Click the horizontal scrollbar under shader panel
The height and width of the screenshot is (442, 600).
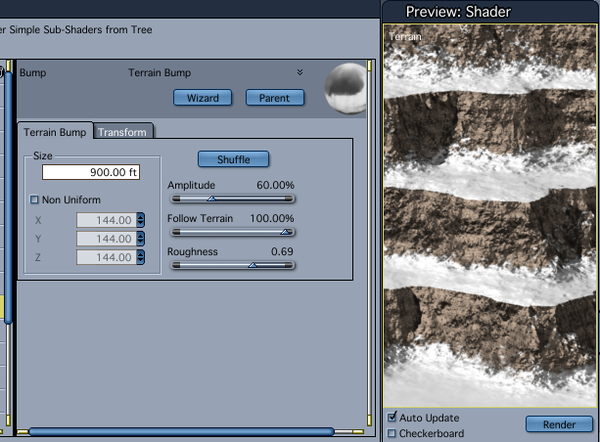point(182,432)
